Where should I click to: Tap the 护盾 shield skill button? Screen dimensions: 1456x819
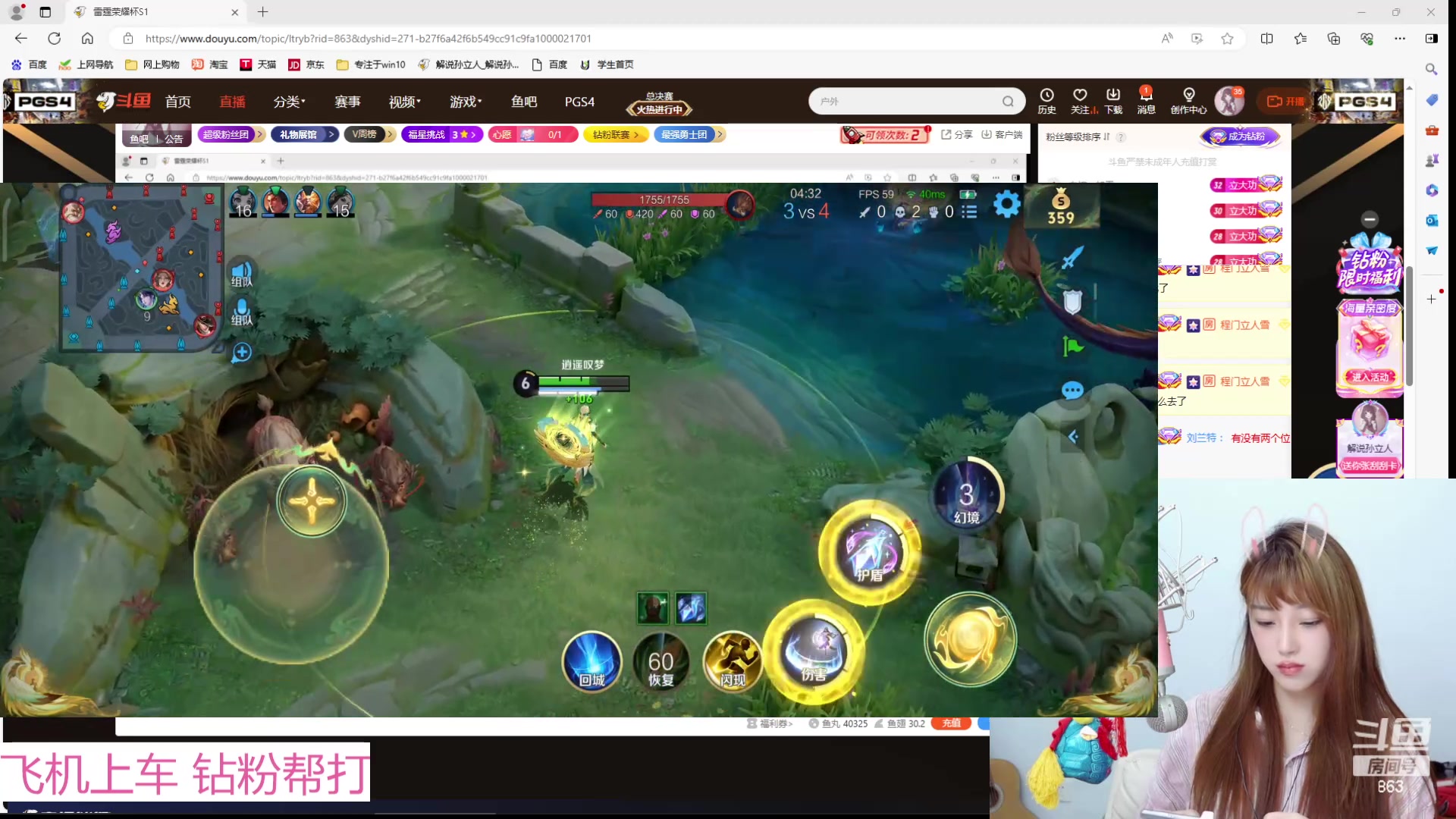(870, 552)
